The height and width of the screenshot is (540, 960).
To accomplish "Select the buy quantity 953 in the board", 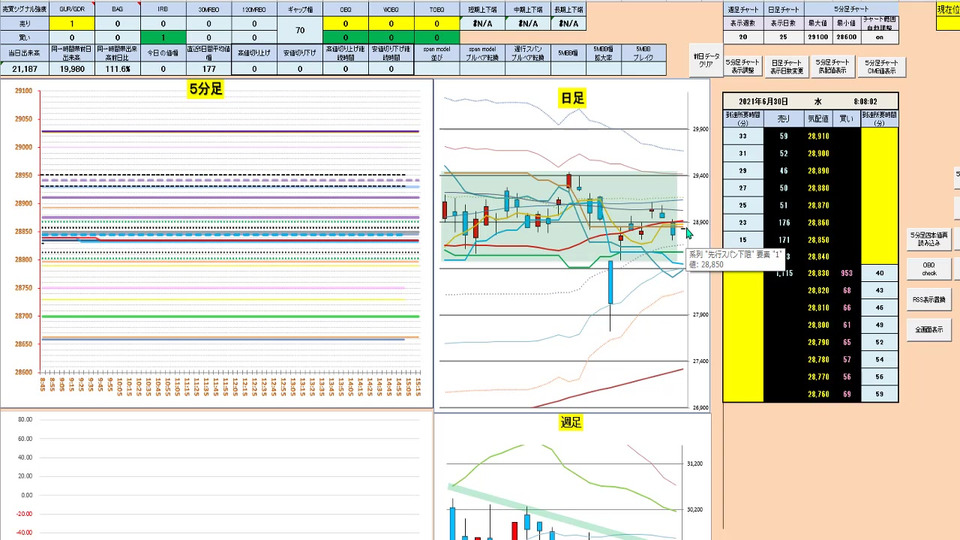I will (x=847, y=274).
